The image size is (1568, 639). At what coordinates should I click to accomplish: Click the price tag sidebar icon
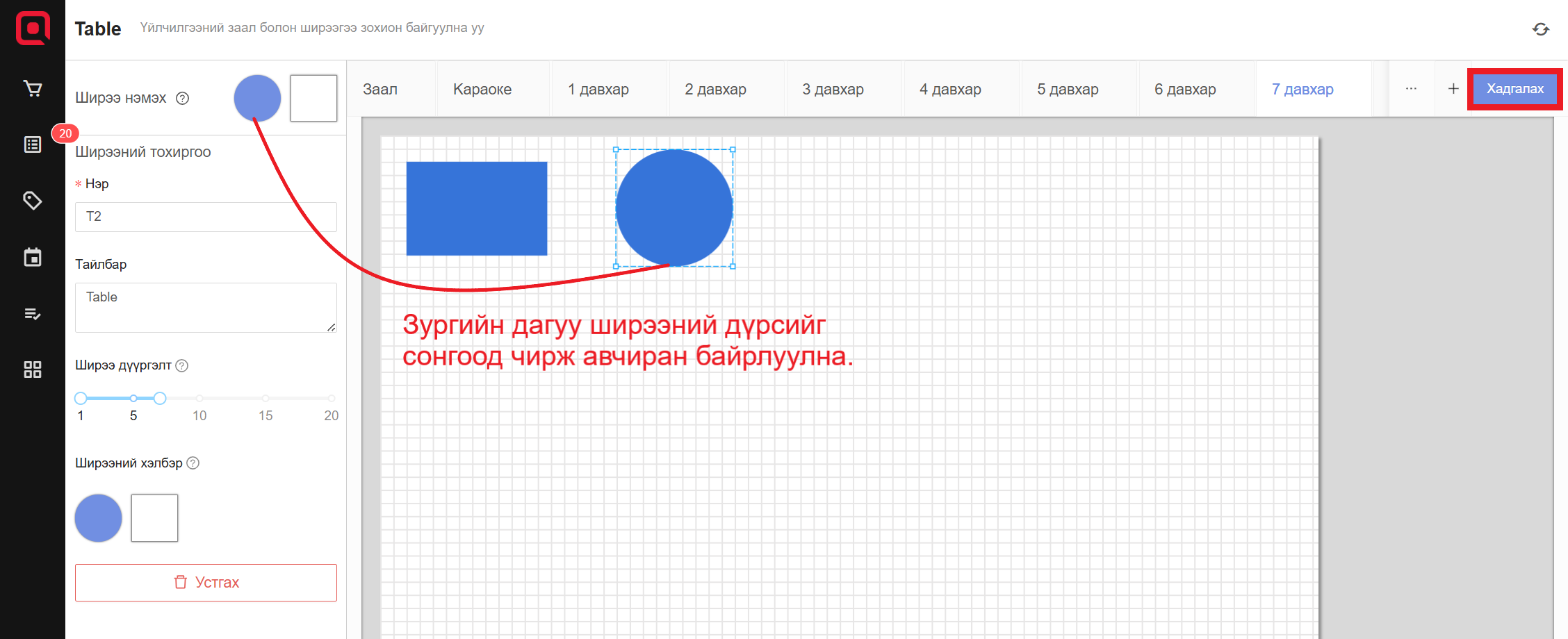[33, 201]
